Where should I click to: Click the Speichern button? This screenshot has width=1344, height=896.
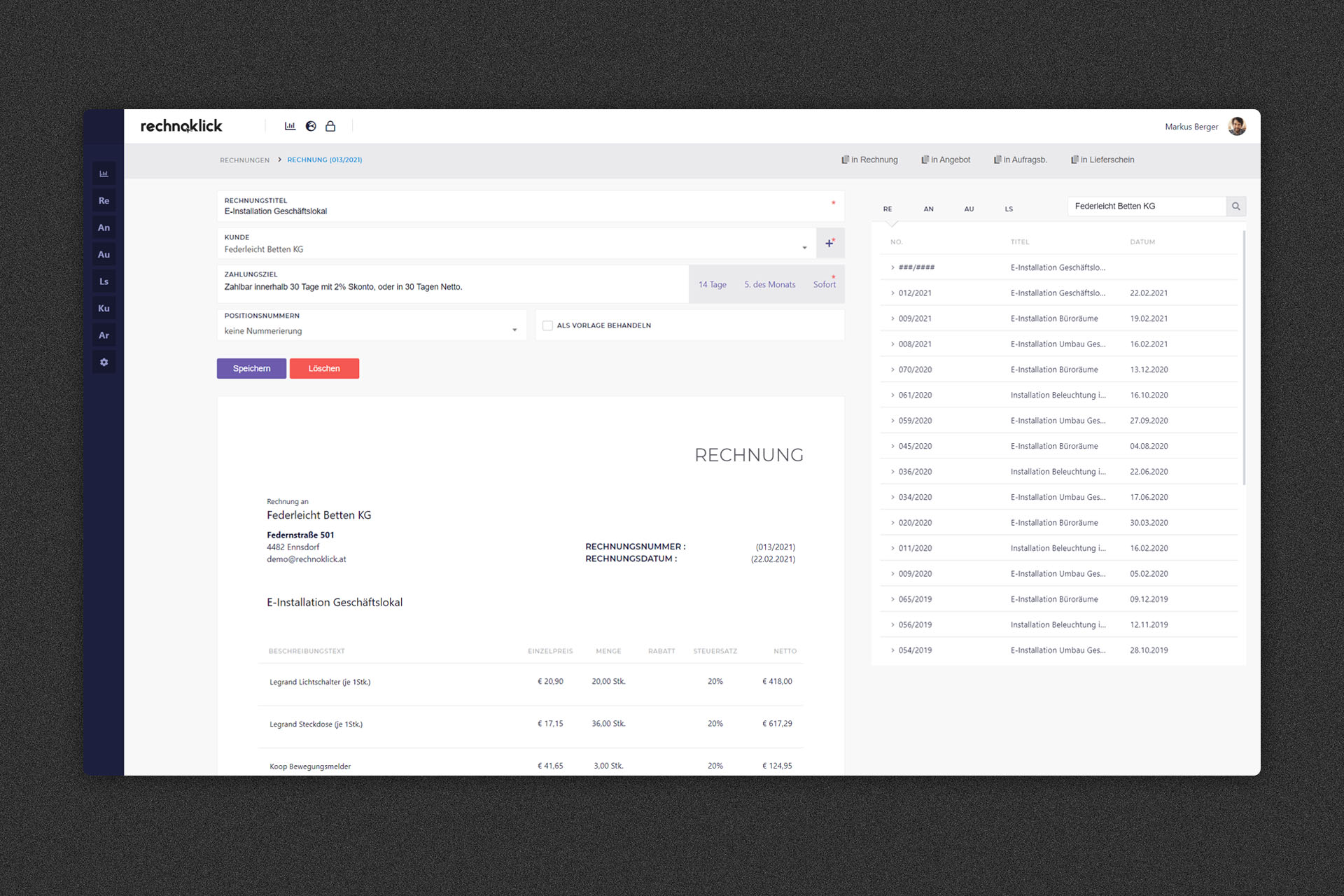251,368
